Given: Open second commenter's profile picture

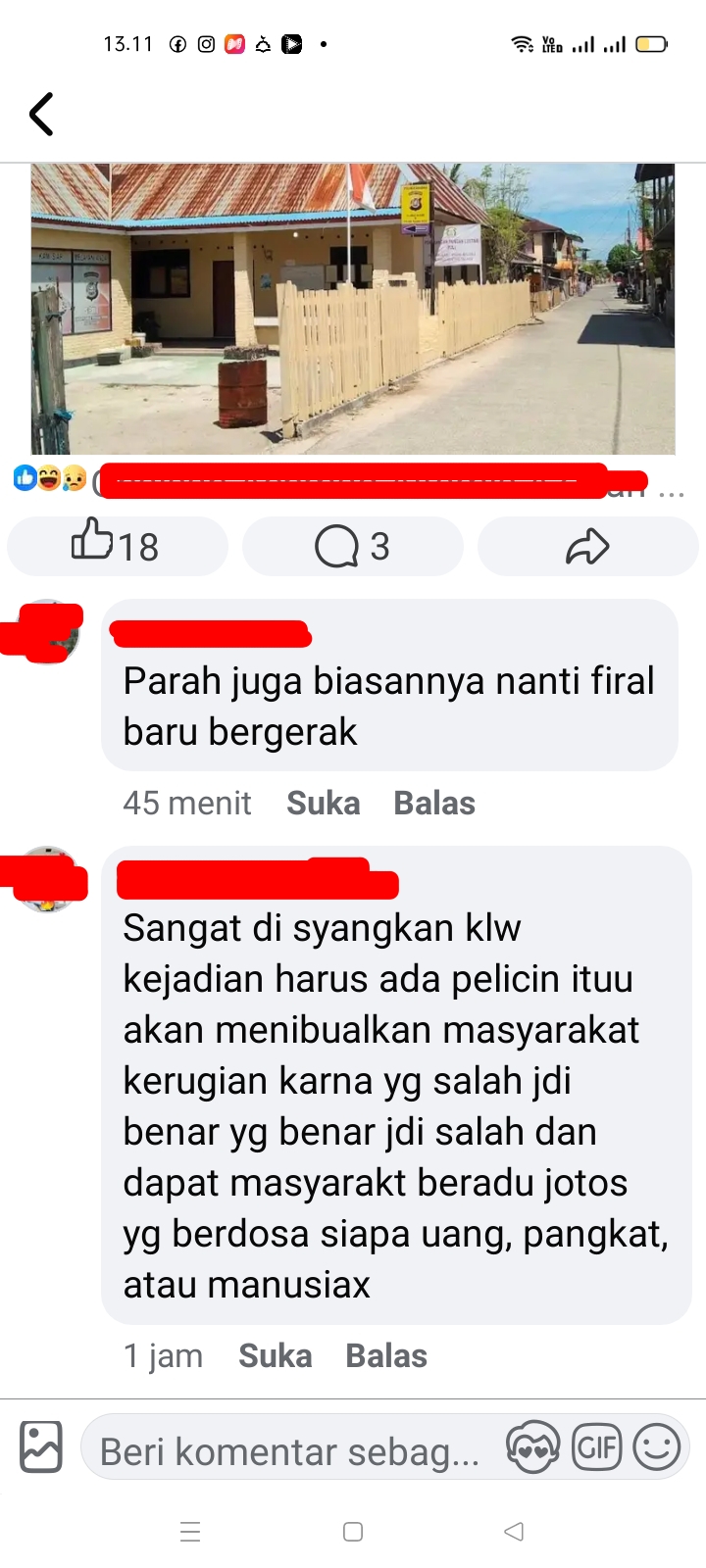Looking at the screenshot, I should pos(46,879).
